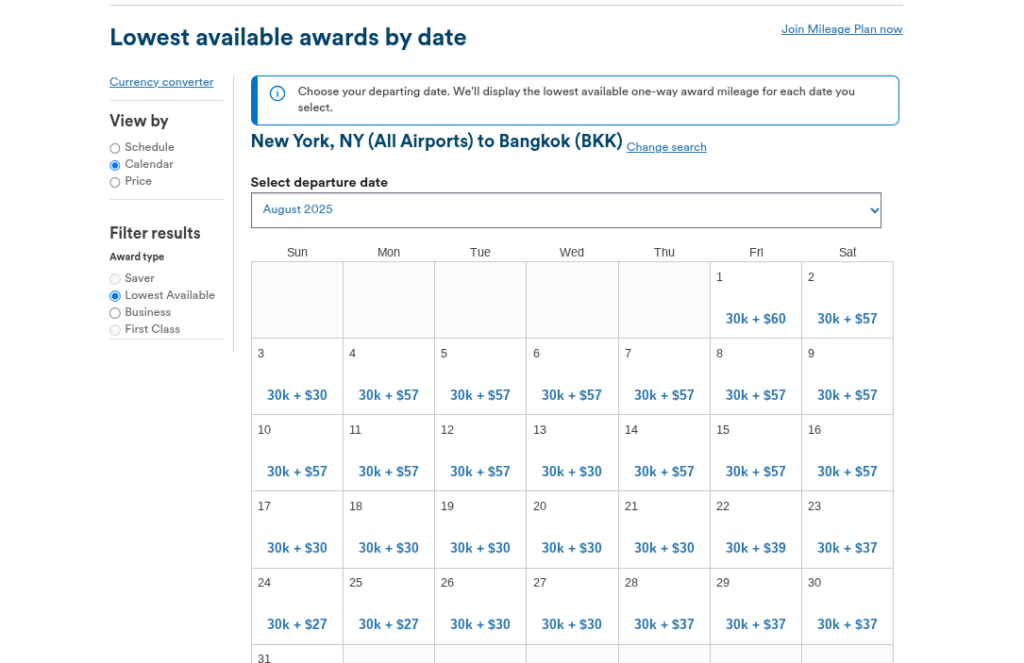Choose the August 23 fare 30k + $37
The width and height of the screenshot is (1024, 663).
[x=847, y=548]
